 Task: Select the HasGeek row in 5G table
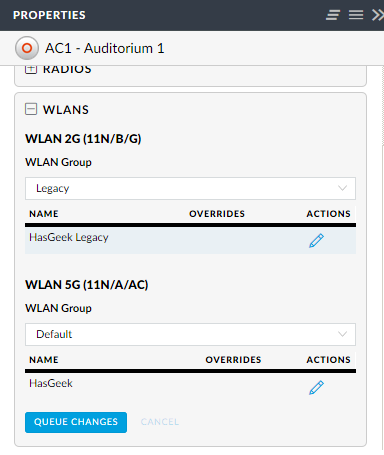pos(190,387)
